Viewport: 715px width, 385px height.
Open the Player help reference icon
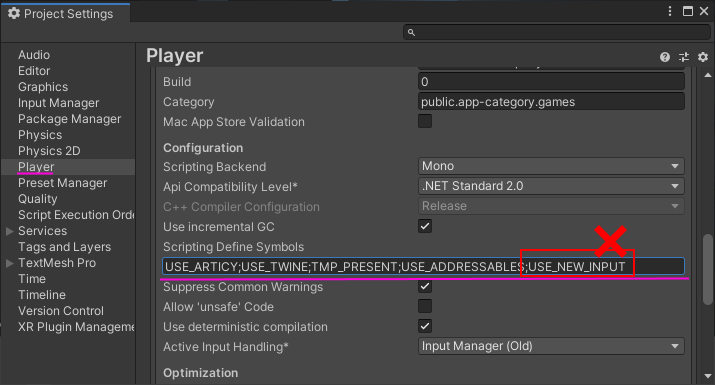pos(665,57)
